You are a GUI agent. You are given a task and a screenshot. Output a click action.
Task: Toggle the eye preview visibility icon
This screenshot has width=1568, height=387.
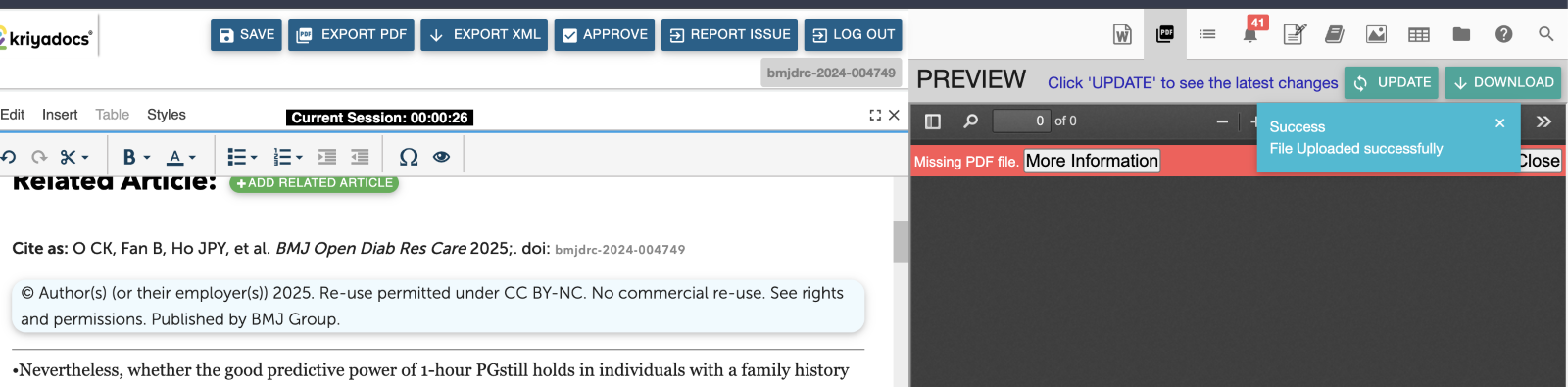point(442,157)
